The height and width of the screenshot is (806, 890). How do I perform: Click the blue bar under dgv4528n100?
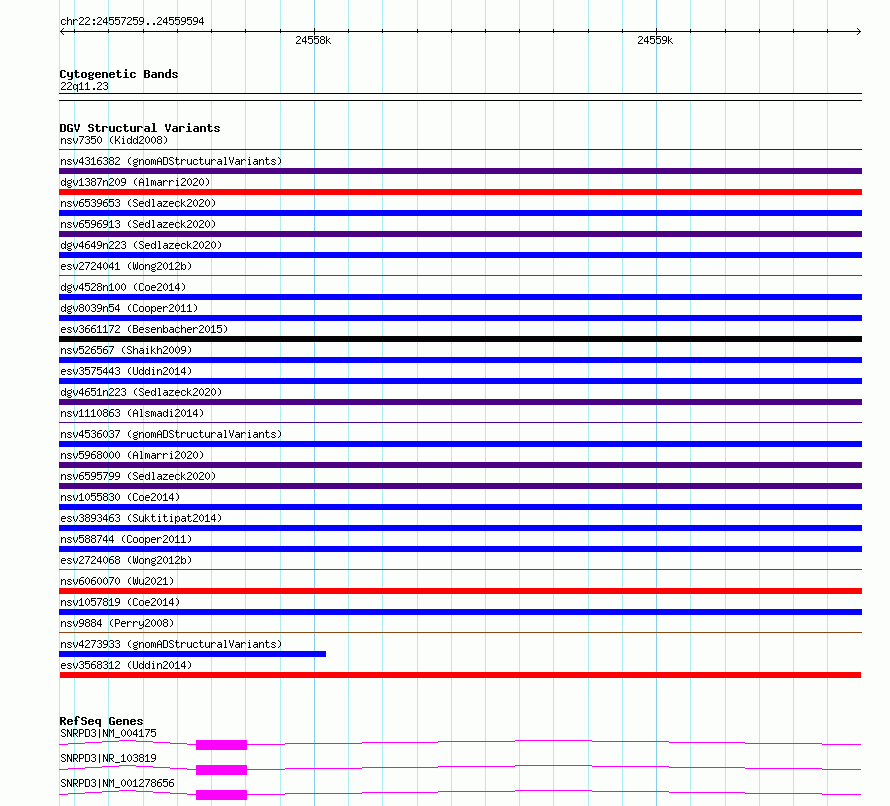pos(460,297)
